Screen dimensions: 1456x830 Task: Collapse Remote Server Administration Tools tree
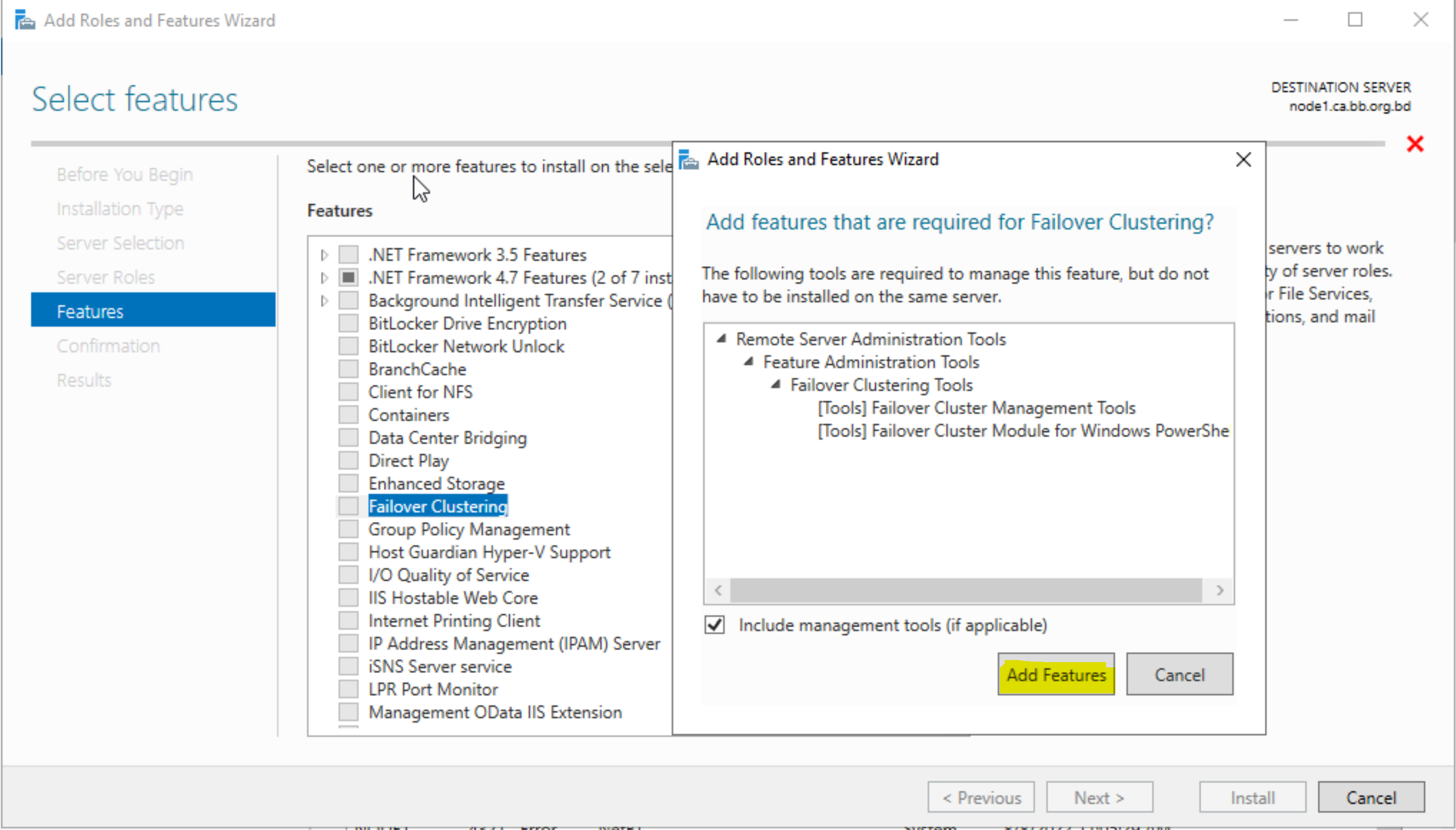(721, 339)
